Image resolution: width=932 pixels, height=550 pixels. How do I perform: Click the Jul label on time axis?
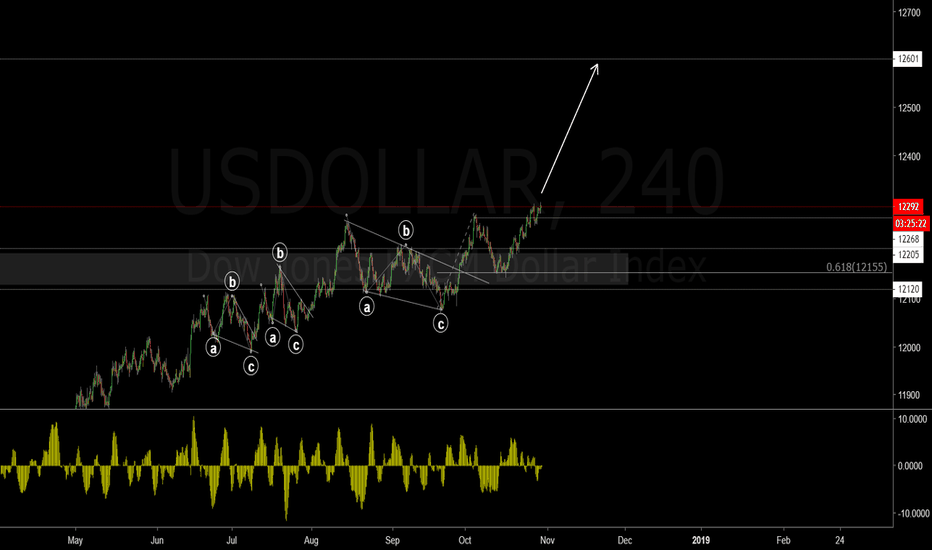[x=232, y=540]
